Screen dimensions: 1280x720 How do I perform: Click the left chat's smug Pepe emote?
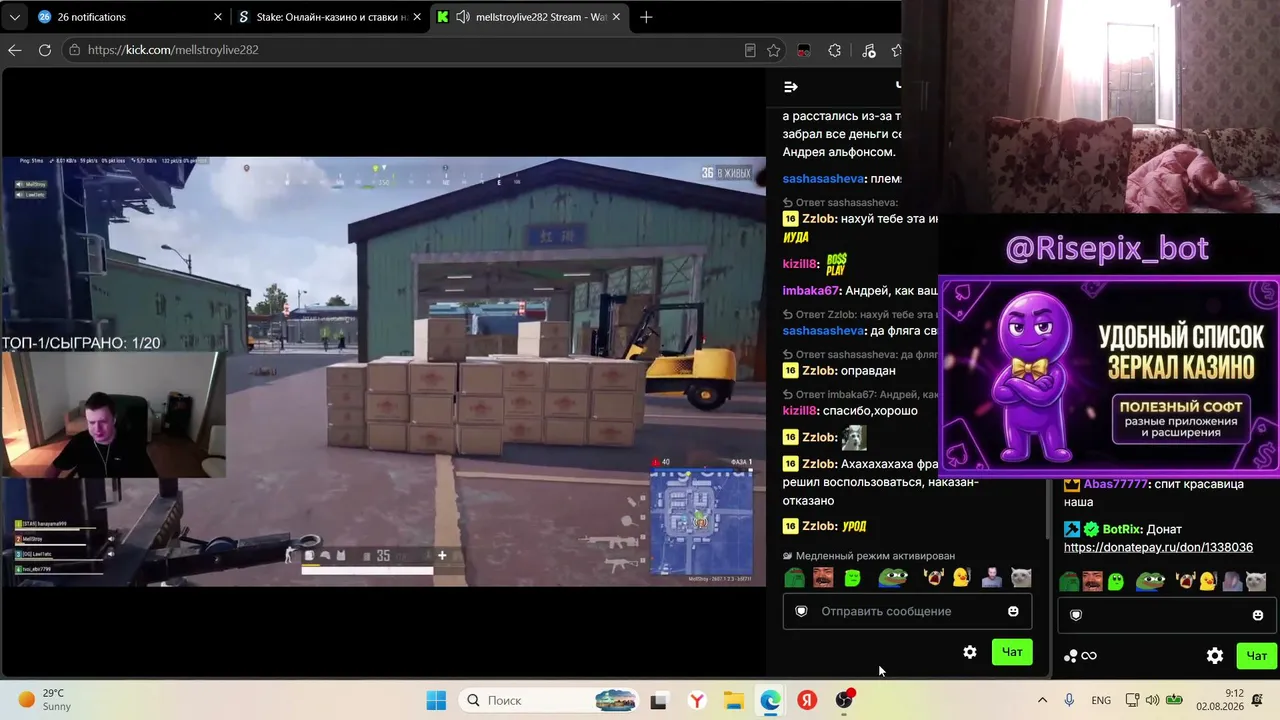click(x=892, y=577)
